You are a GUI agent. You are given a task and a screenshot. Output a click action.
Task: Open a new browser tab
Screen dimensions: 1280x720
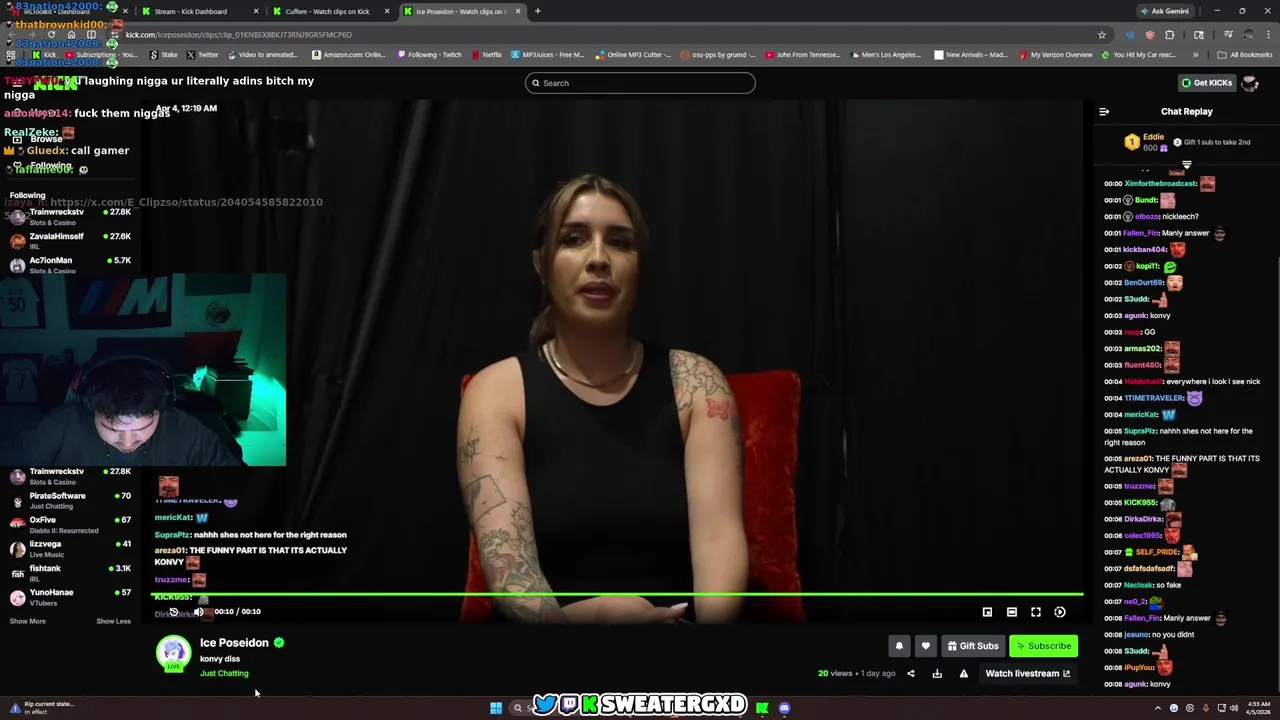(537, 11)
